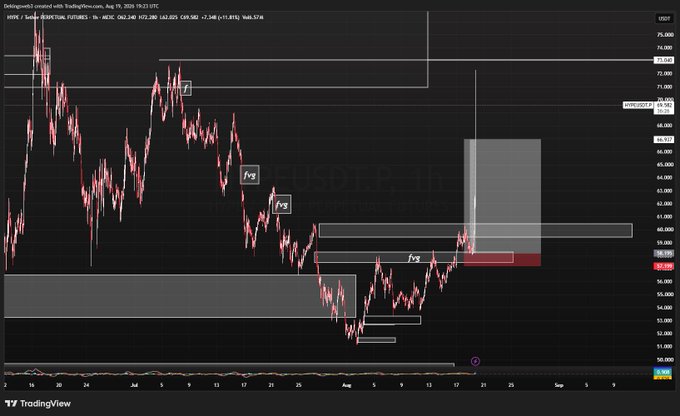Open the USDT currency selector on the price axis
Viewport: 680px width, 416px height.
tap(664, 19)
